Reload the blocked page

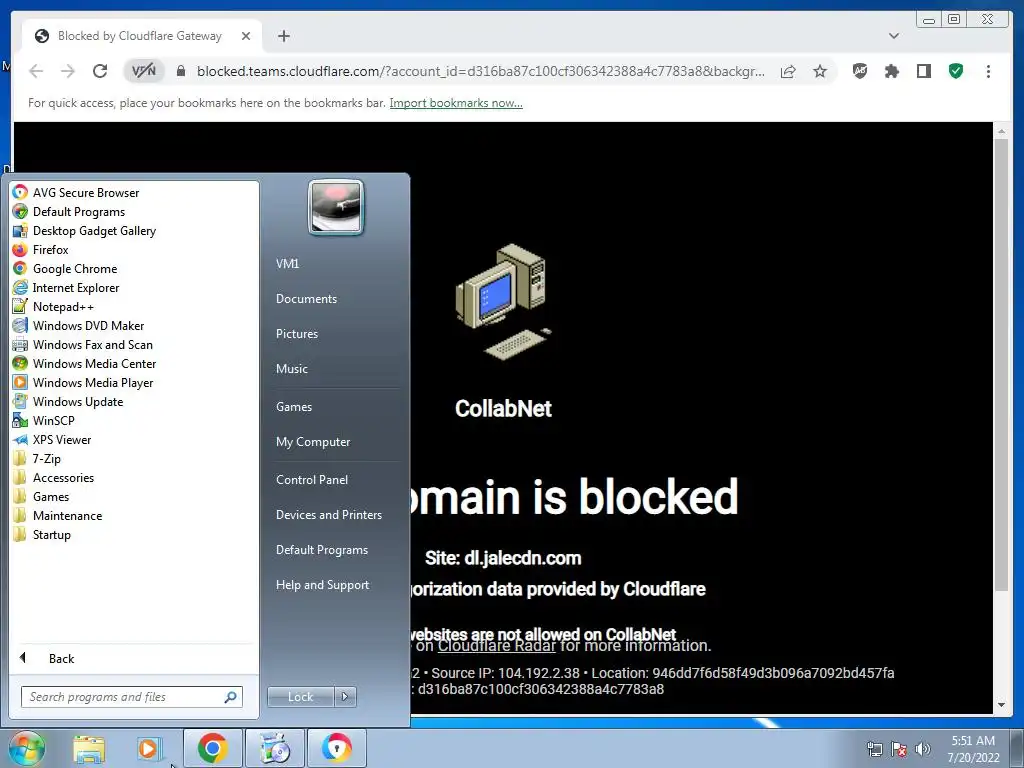(100, 71)
